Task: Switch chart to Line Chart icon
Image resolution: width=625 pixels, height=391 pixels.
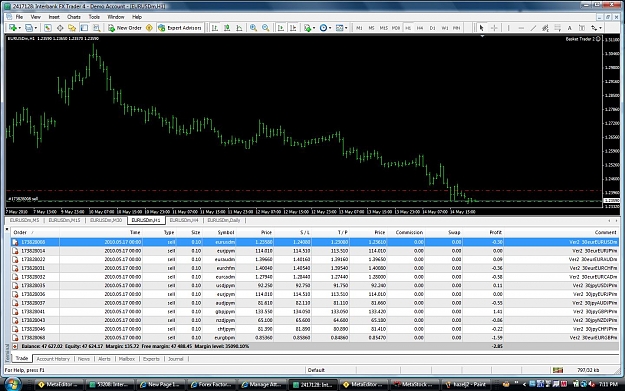Action: click(x=239, y=28)
